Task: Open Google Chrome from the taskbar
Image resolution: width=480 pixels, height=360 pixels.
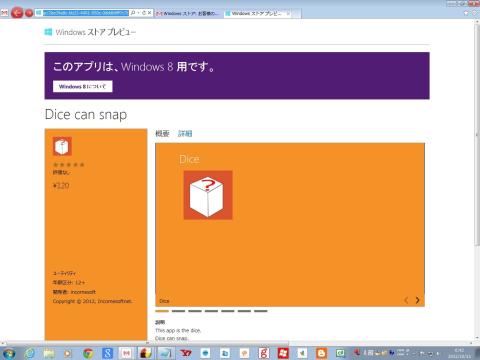Action: (x=88, y=353)
